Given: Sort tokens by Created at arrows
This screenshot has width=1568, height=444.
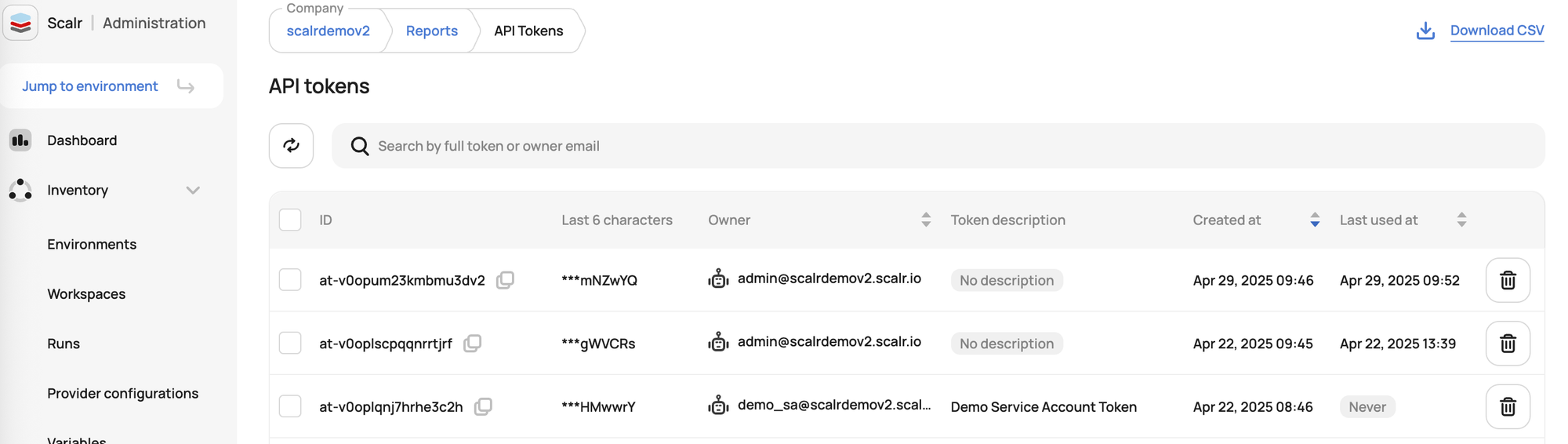Looking at the screenshot, I should [1315, 220].
